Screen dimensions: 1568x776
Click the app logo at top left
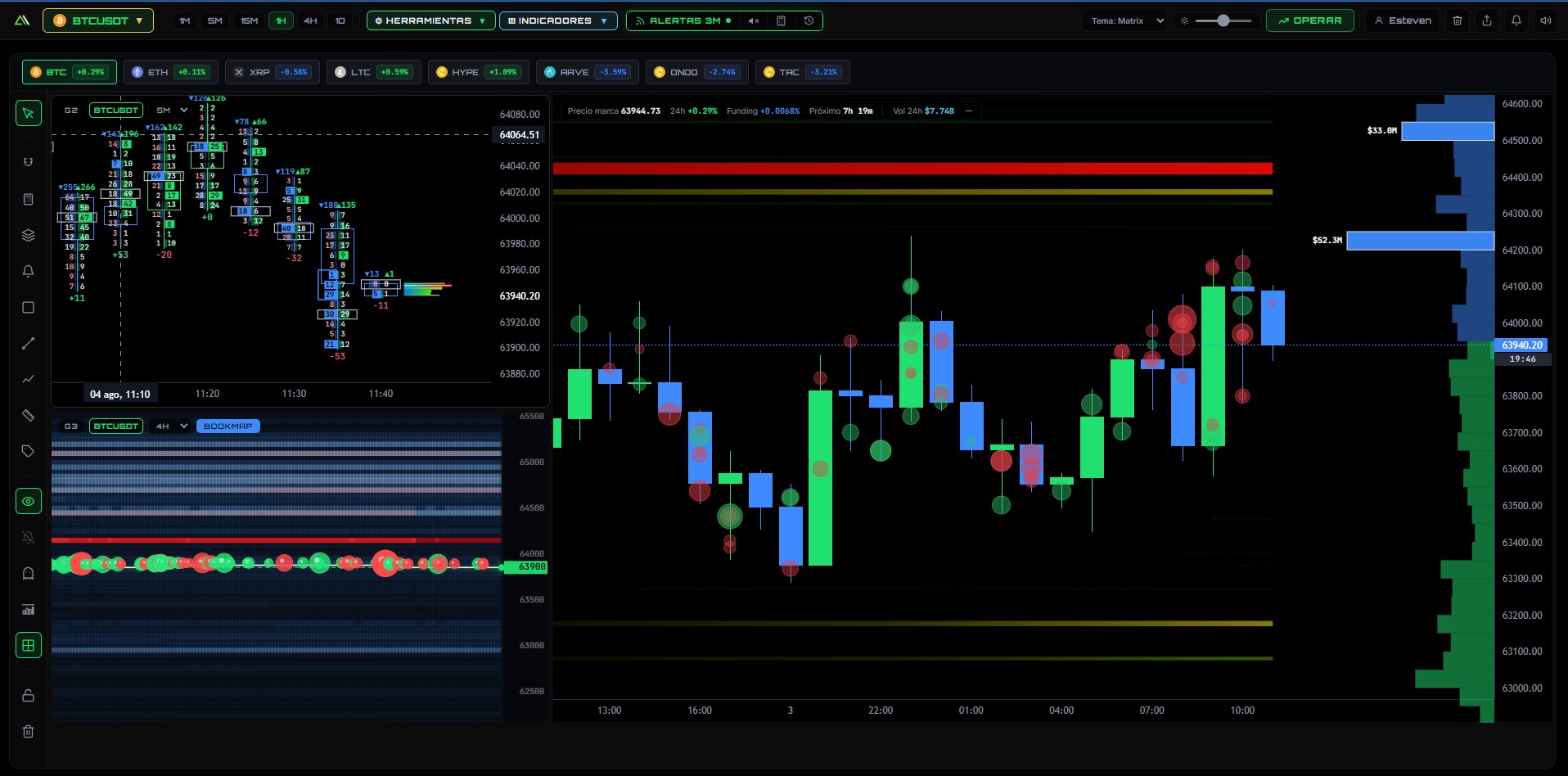(x=22, y=20)
